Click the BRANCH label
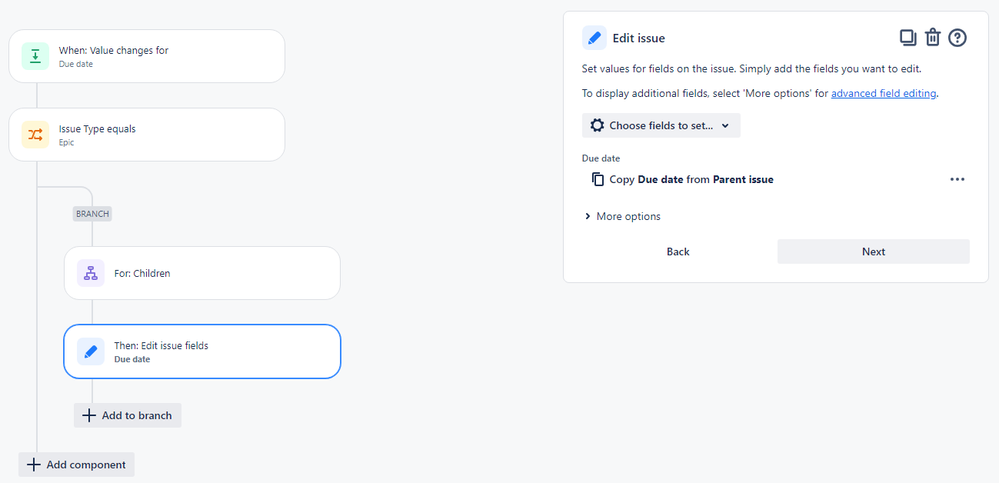Screen dimensions: 999x483 pos(92,214)
